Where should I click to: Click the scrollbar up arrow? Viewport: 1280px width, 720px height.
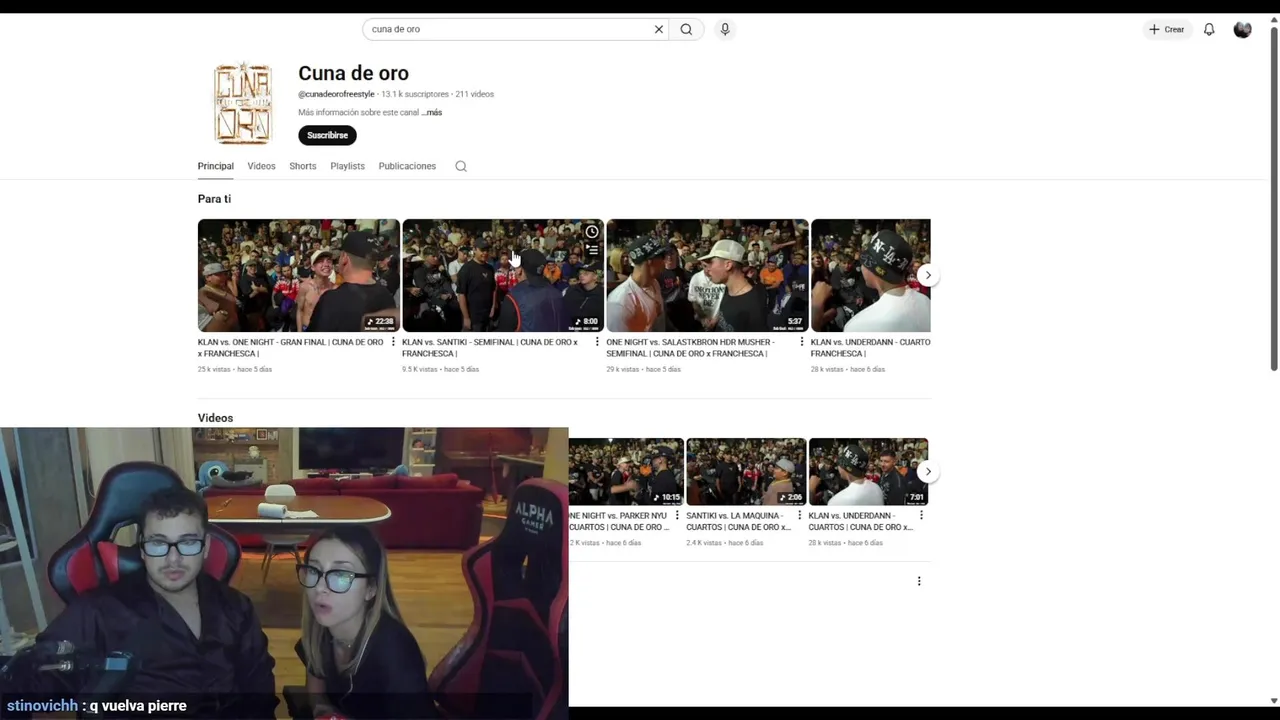pyautogui.click(x=1274, y=19)
